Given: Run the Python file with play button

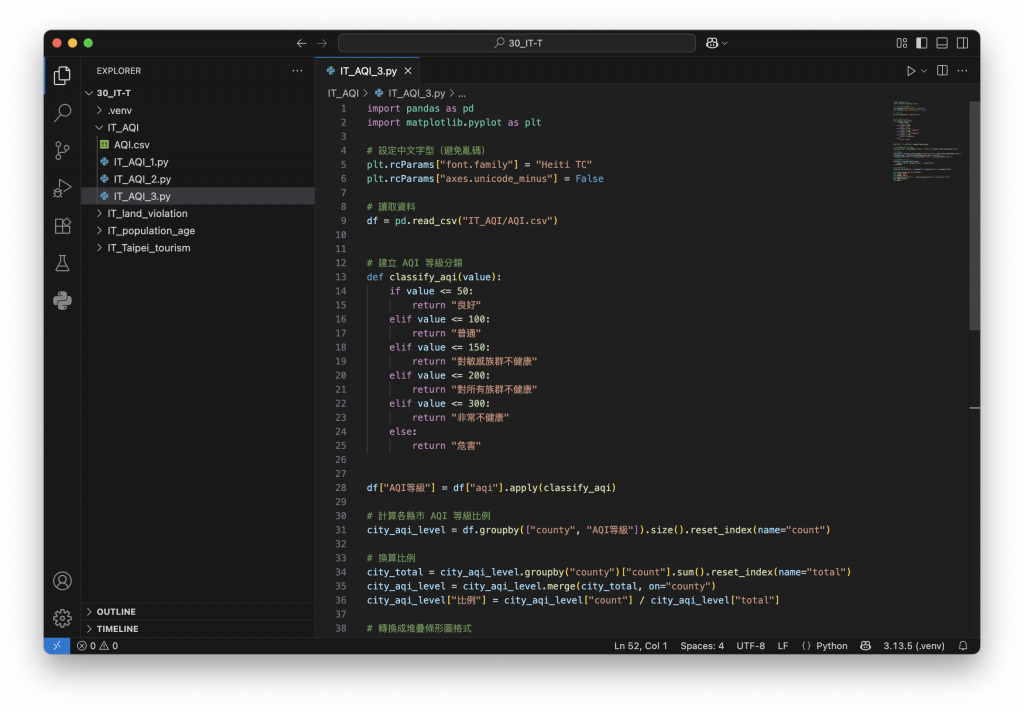Looking at the screenshot, I should click(x=910, y=71).
